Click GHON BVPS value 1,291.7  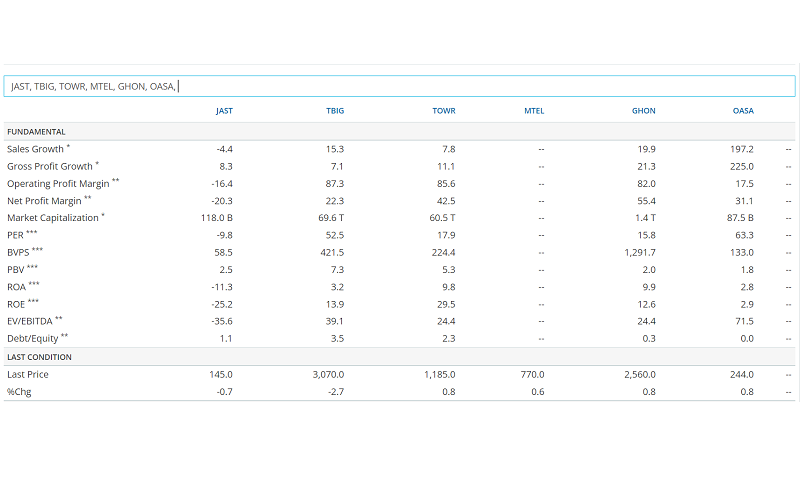640,252
